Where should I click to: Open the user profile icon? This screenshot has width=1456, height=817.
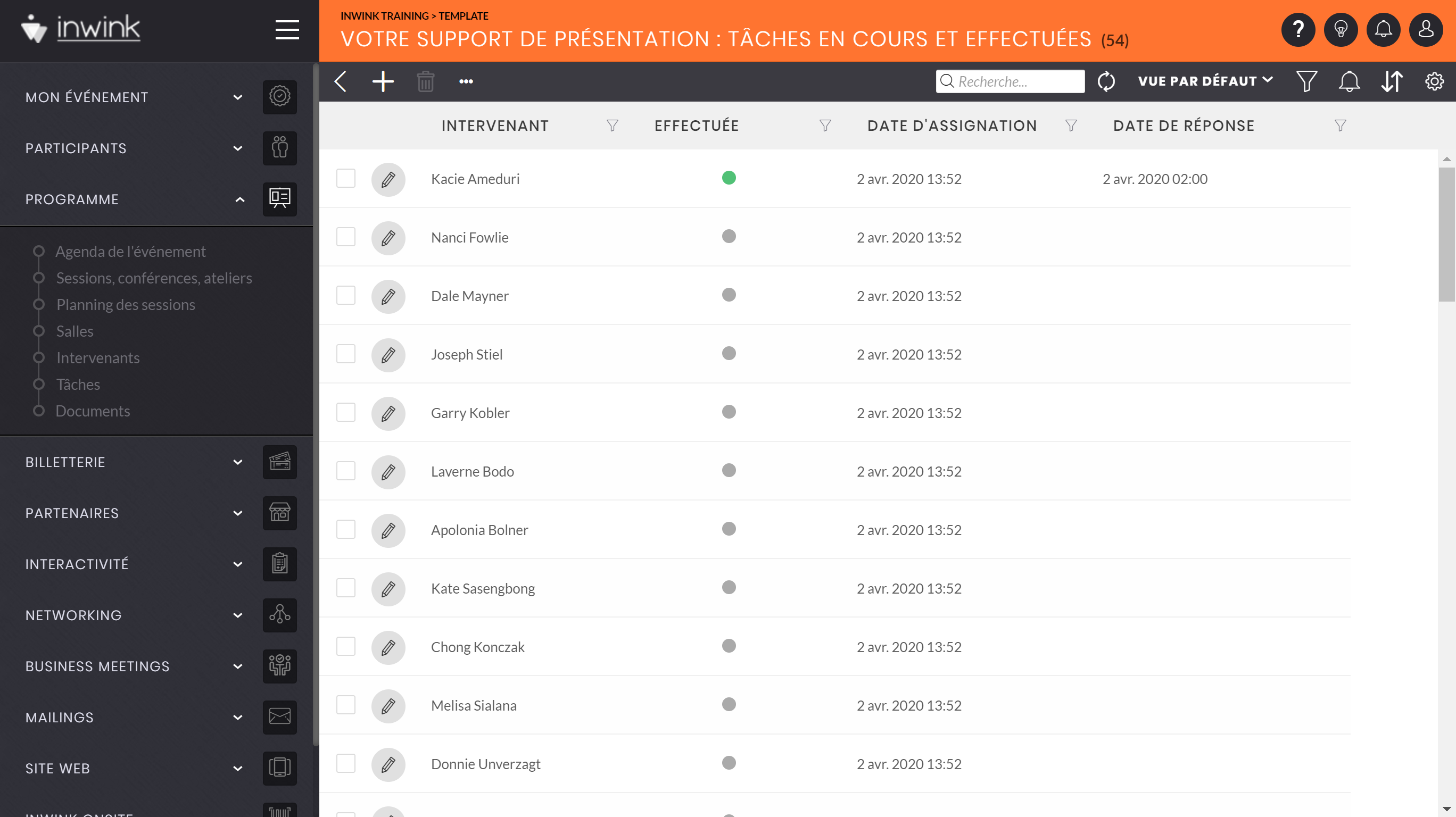click(x=1426, y=29)
